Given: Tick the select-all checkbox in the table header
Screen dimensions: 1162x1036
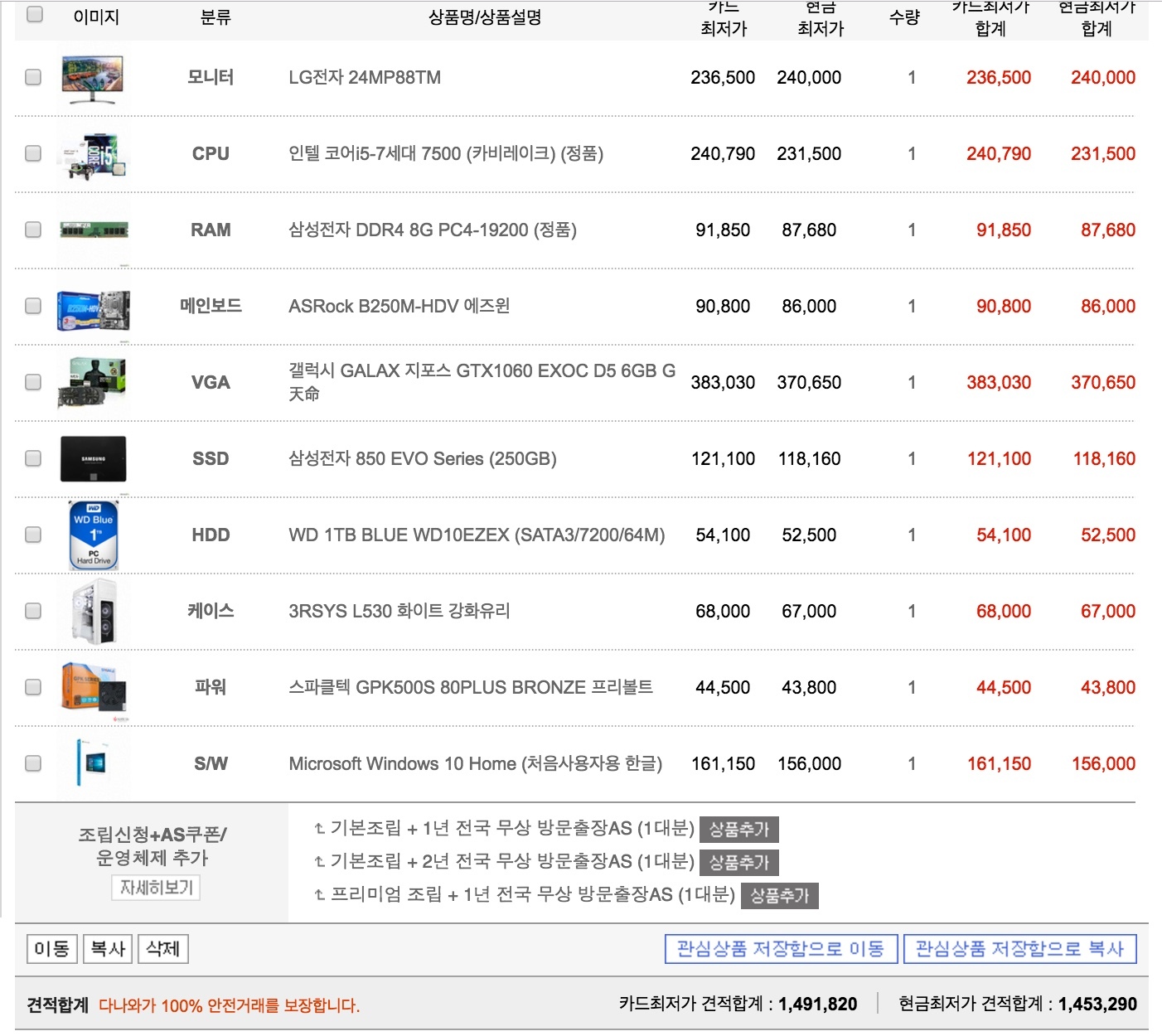Looking at the screenshot, I should coord(35,14).
